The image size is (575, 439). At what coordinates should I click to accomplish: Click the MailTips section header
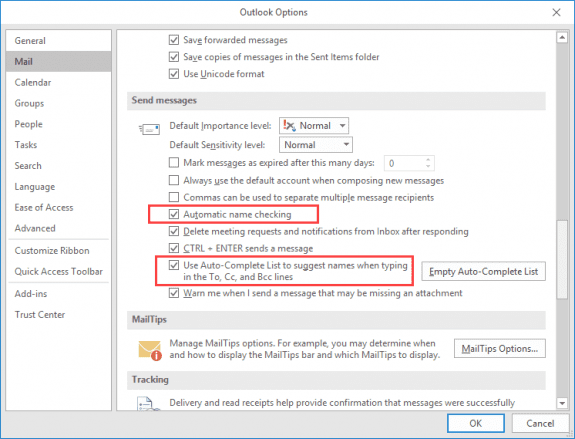pos(336,319)
